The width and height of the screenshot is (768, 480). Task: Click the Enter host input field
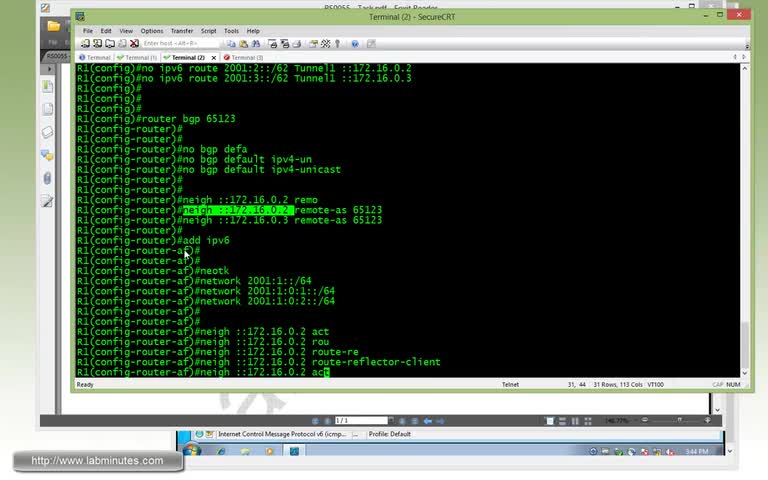(179, 44)
